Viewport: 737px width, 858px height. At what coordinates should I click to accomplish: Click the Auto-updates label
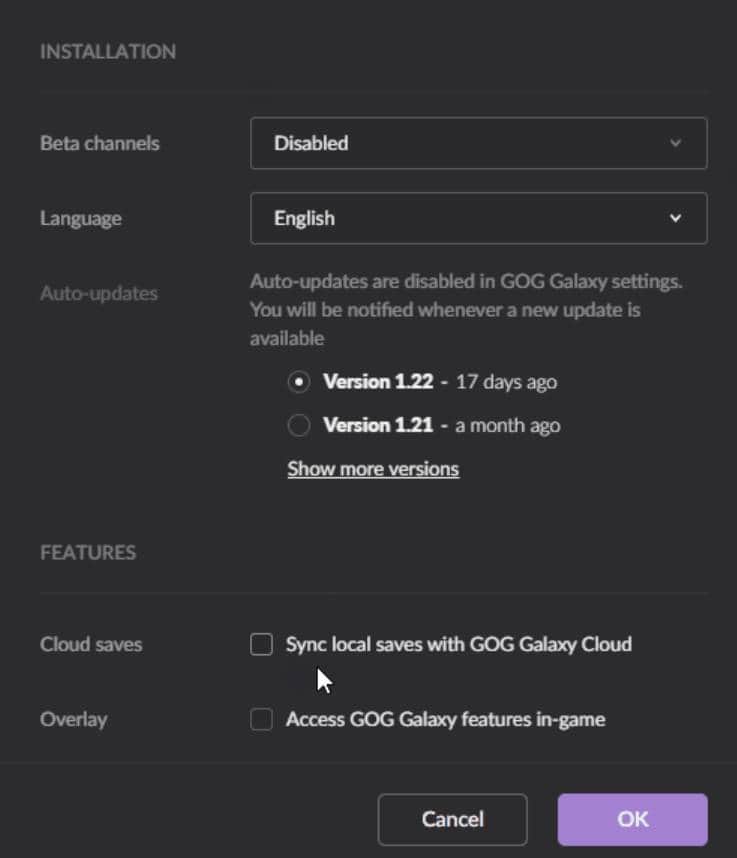98,293
